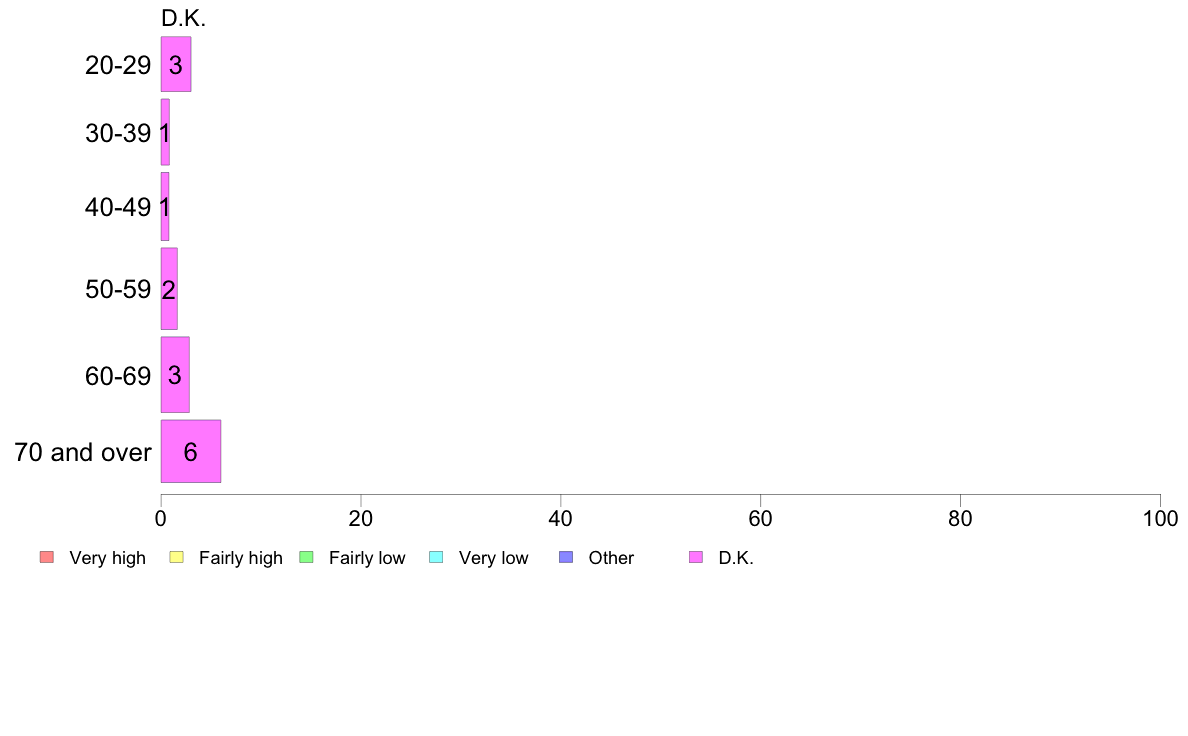Screen dimensions: 1188x736
Task: Click the 20-29 age group label
Action: 118,65
